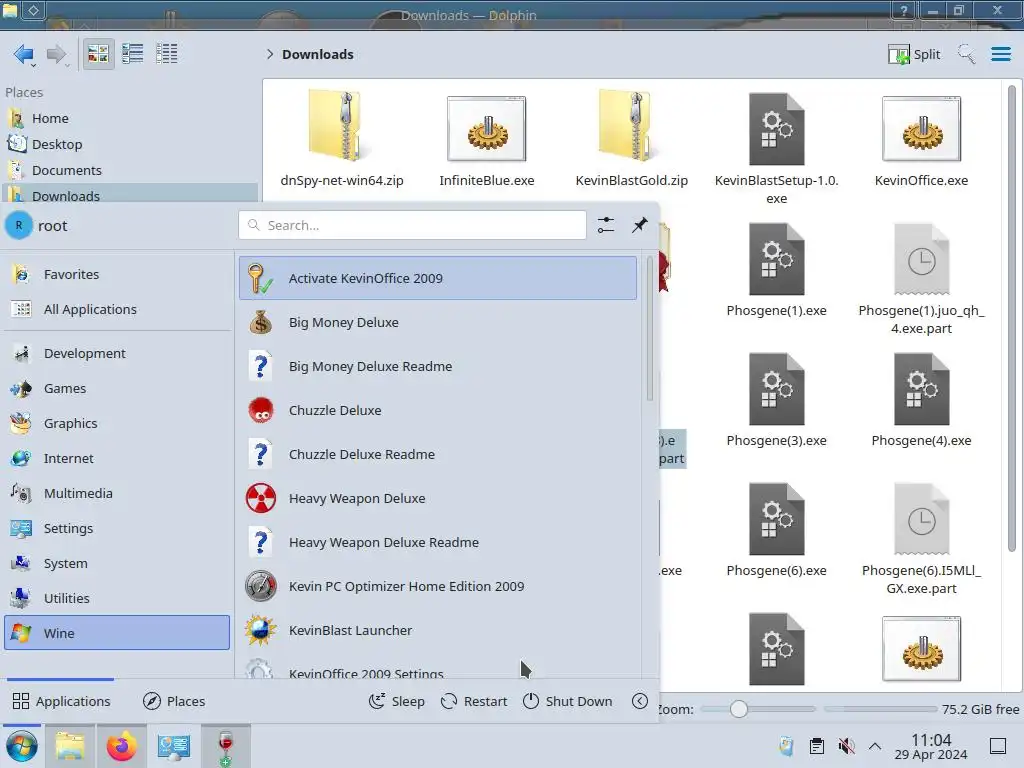Viewport: 1024px width, 768px height.
Task: Open Home in Places panel
Action: pos(130,118)
